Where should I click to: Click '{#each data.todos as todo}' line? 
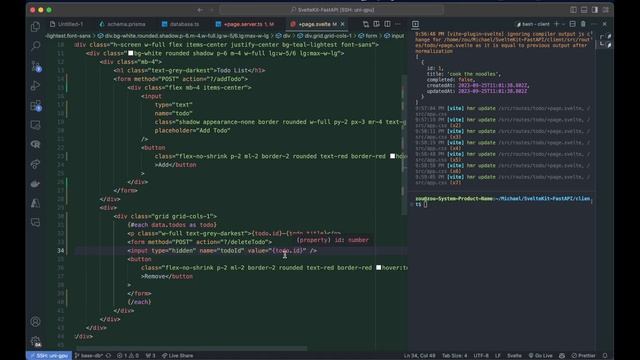pyautogui.click(x=172, y=224)
